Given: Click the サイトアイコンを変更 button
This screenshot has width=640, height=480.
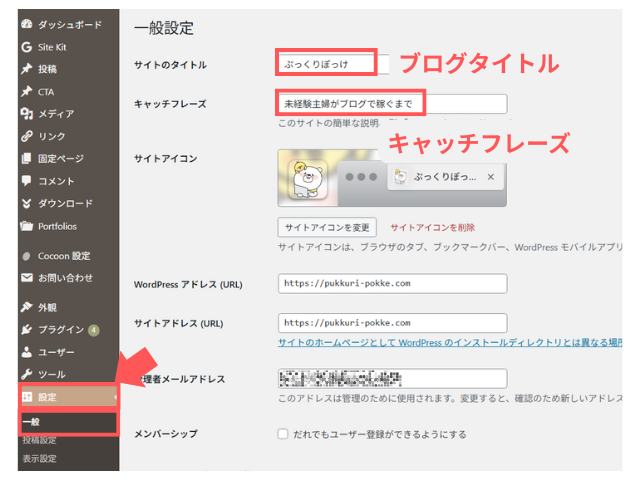Looking at the screenshot, I should (328, 227).
